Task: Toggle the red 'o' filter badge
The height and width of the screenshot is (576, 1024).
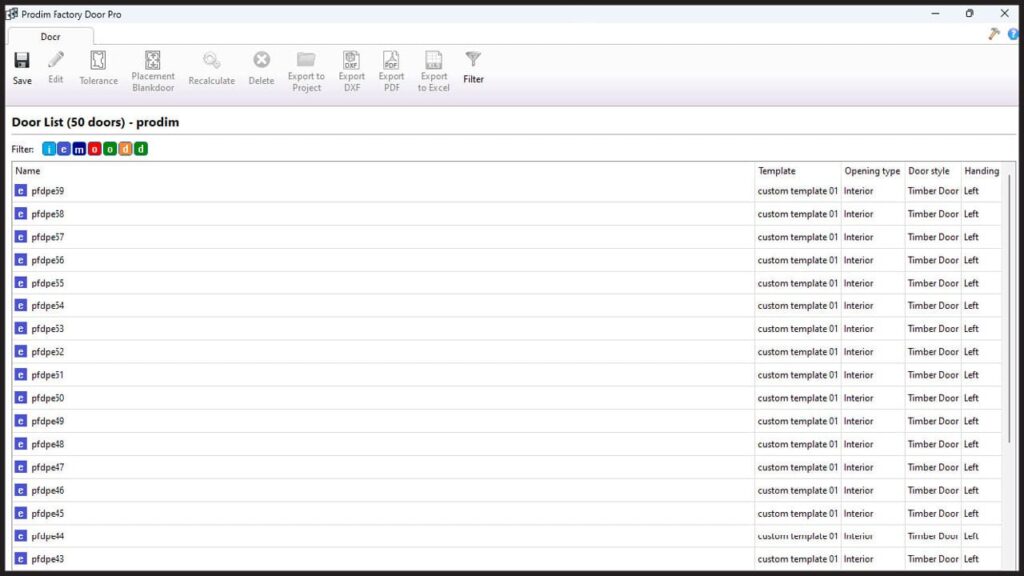Action: 95,149
